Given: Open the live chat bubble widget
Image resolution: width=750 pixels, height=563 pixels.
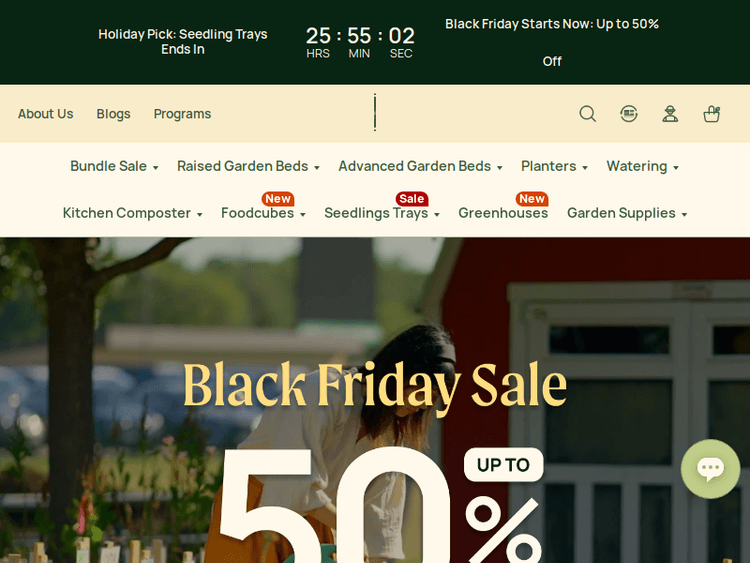Looking at the screenshot, I should pyautogui.click(x=710, y=469).
